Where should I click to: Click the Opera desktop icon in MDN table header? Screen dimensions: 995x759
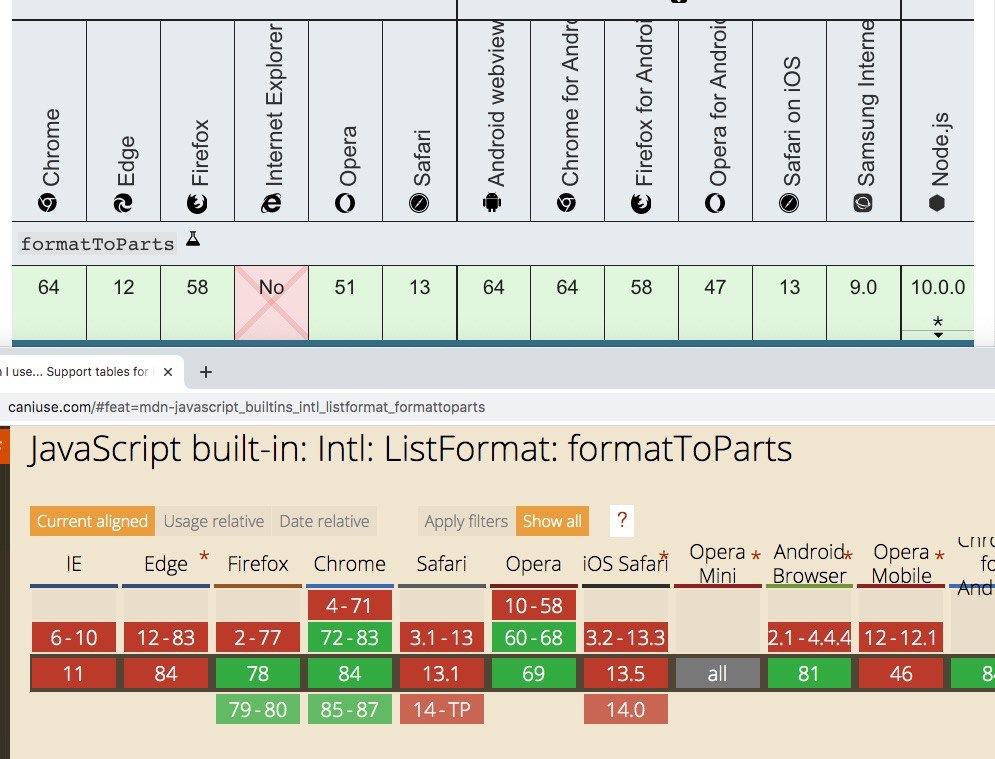pyautogui.click(x=345, y=203)
